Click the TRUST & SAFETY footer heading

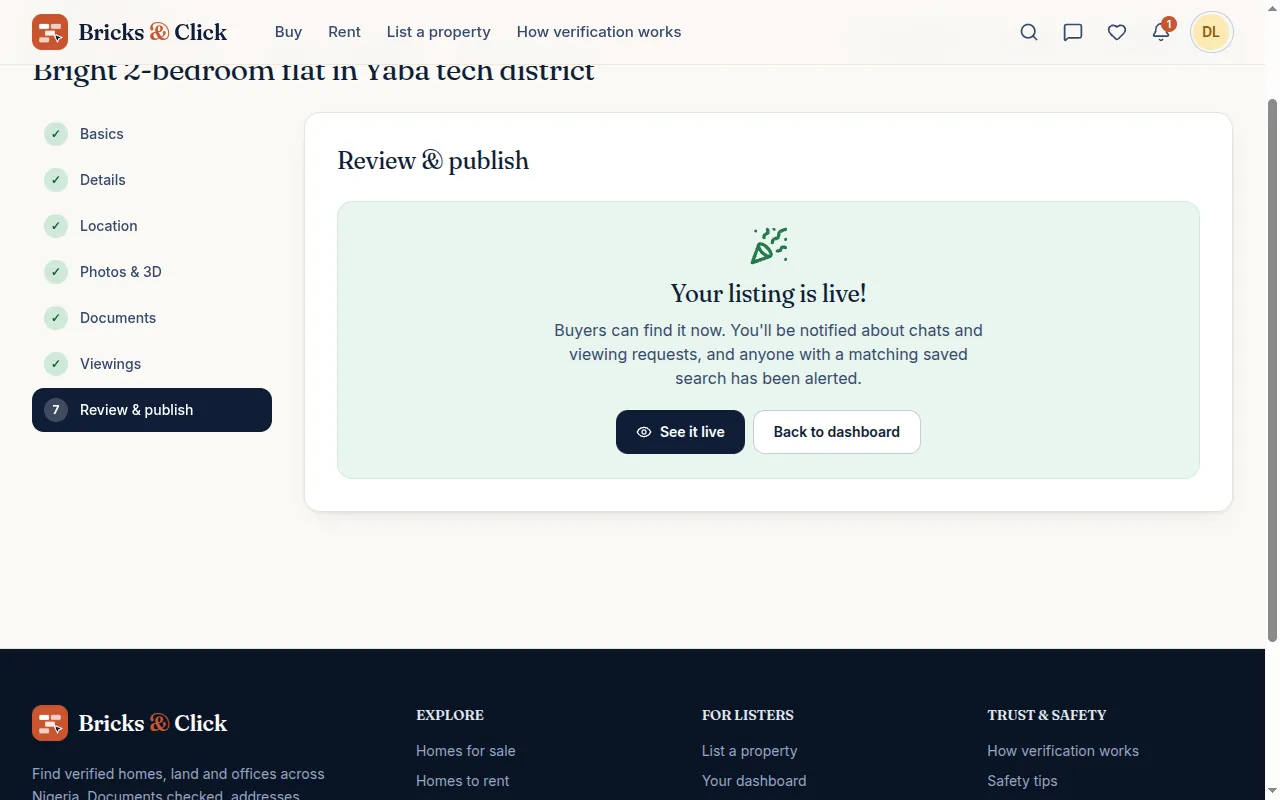coord(1047,715)
